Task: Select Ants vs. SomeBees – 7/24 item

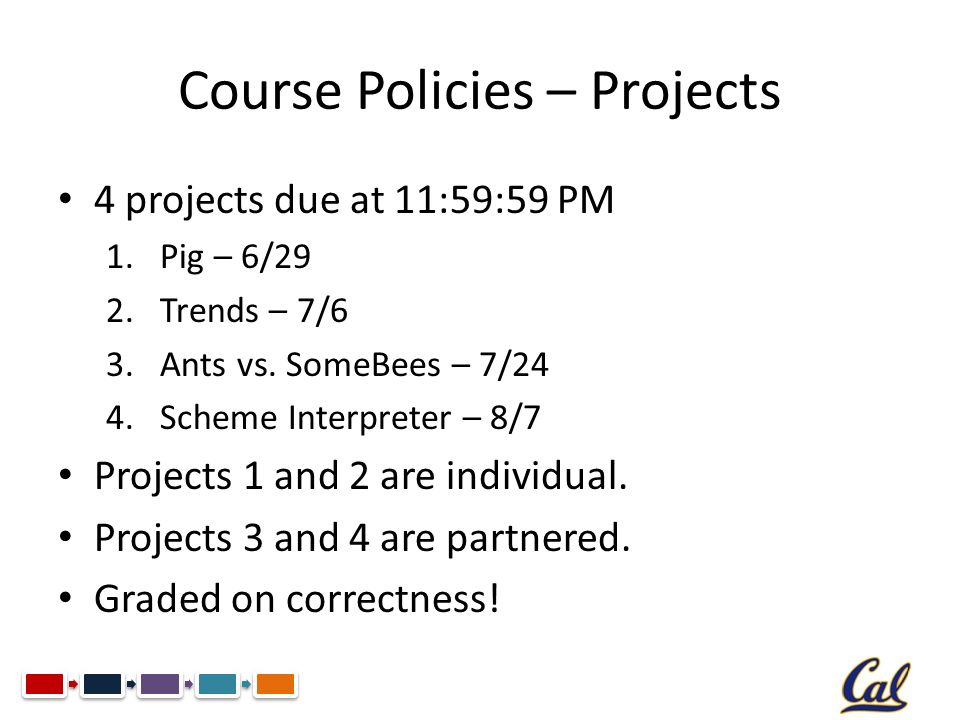Action: (x=354, y=365)
